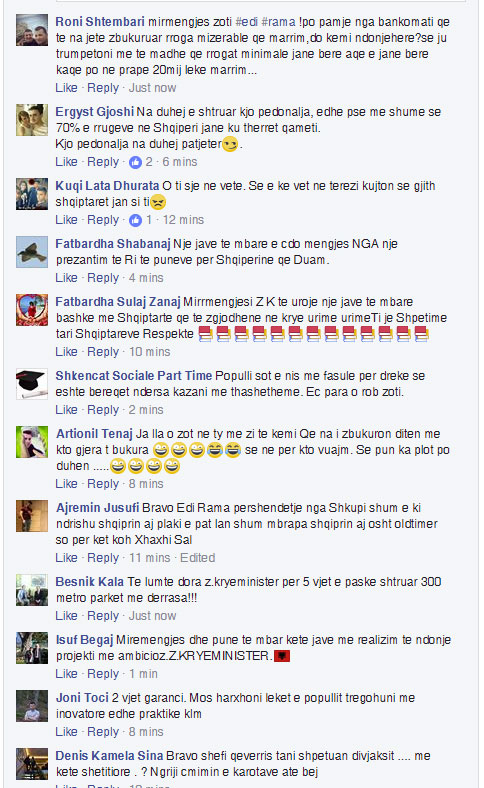Image resolution: width=484 pixels, height=788 pixels.
Task: Open Fatbardha Sulaj Zanaj's heart-framed avatar
Action: point(32,310)
